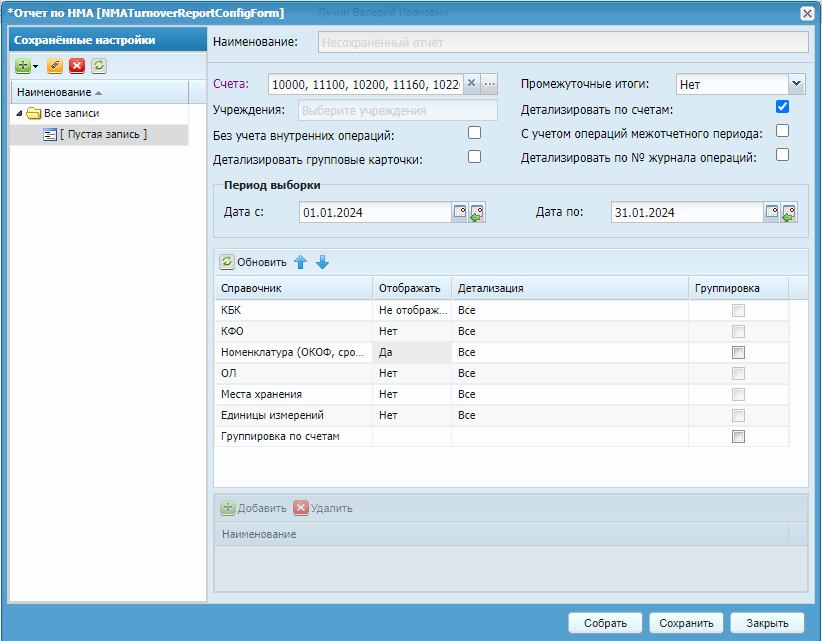
Task: Click the 'Нет' cell for Места хранения
Action: [x=412, y=394]
